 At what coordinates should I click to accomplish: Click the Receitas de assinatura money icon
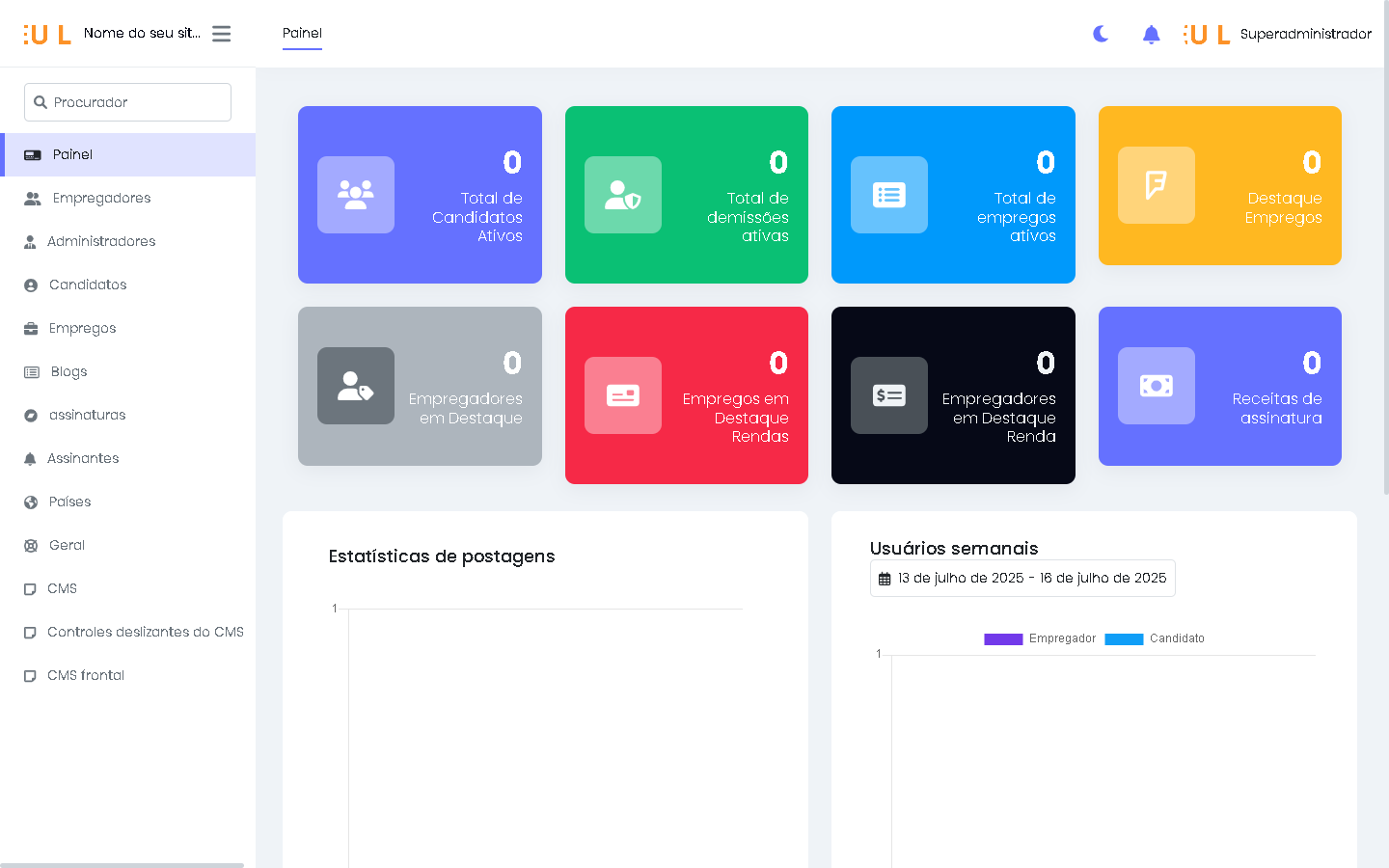click(x=1156, y=386)
